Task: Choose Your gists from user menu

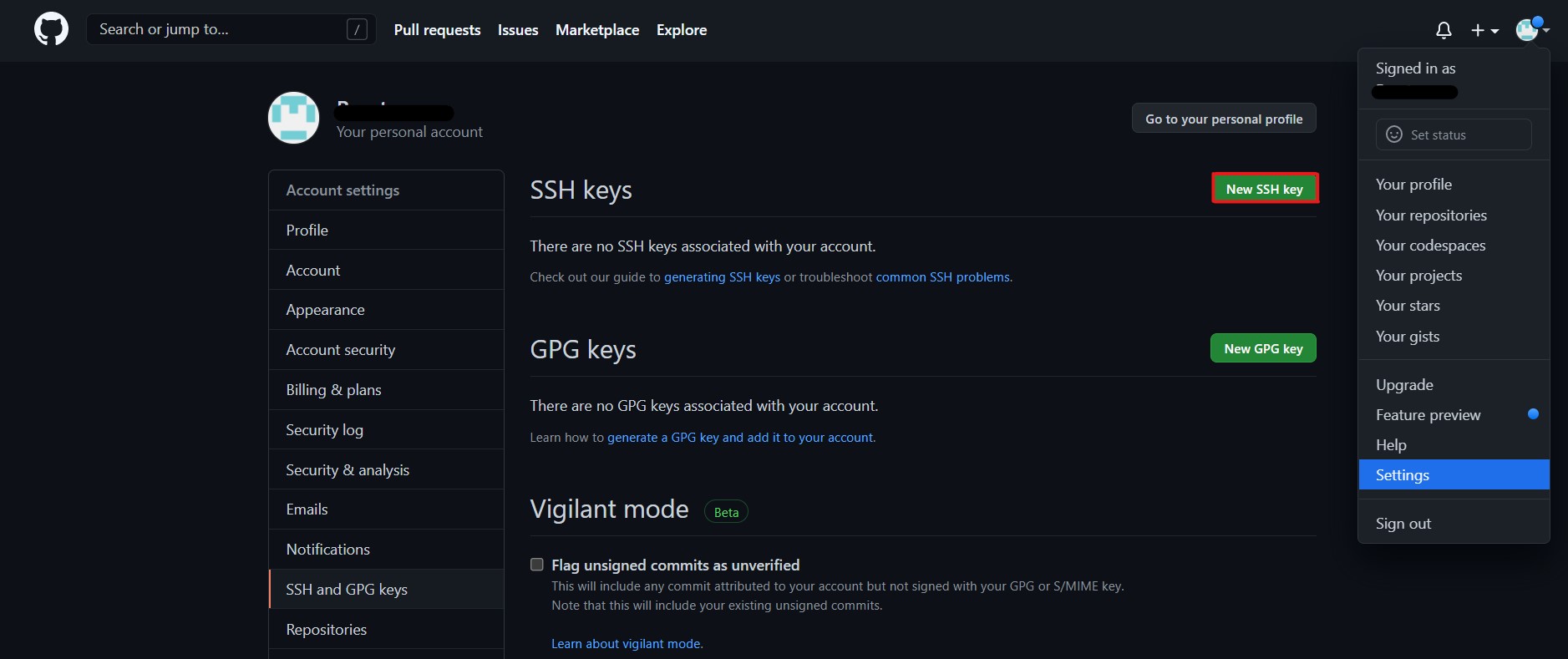Action: (1454, 337)
